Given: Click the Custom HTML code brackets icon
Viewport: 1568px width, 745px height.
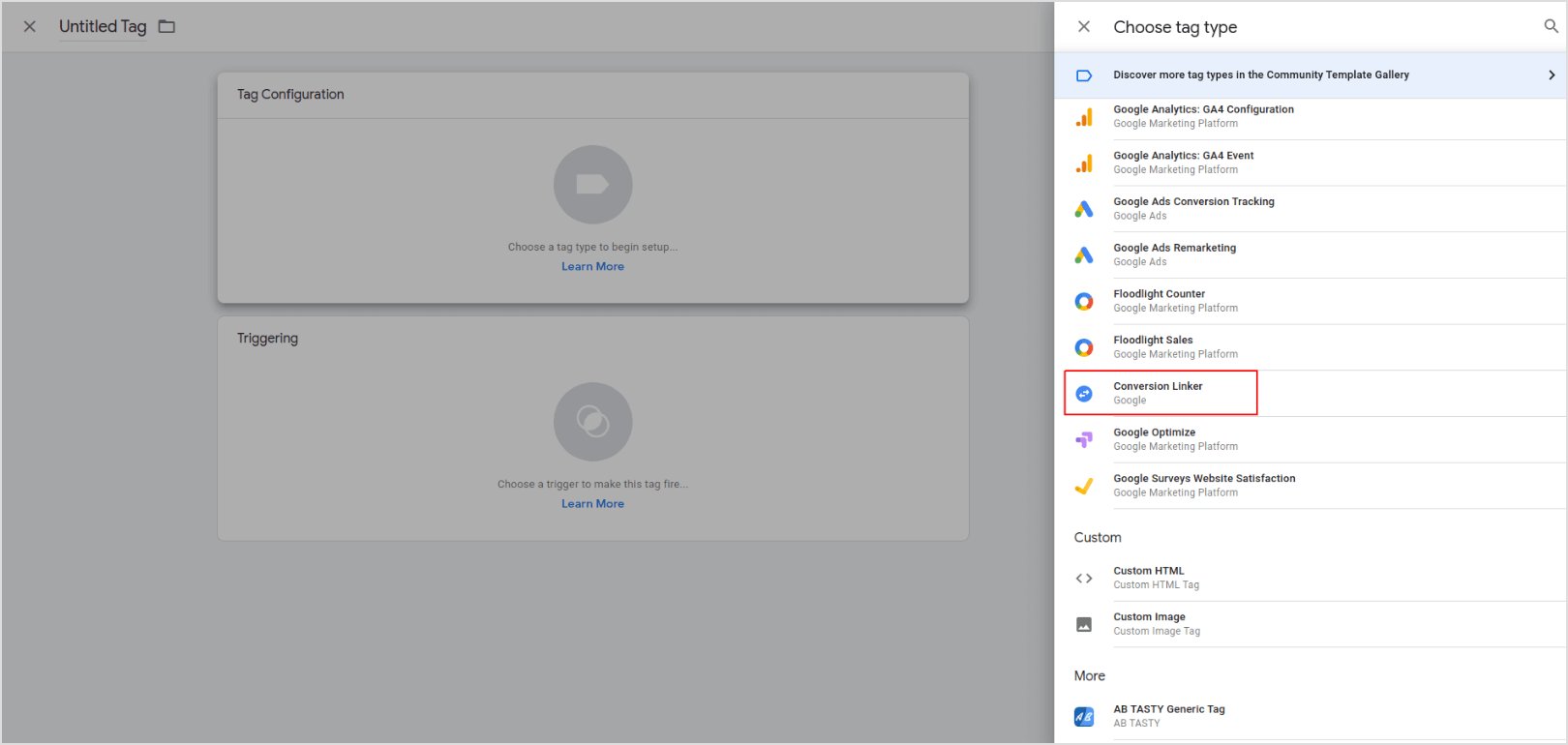Looking at the screenshot, I should pyautogui.click(x=1084, y=579).
